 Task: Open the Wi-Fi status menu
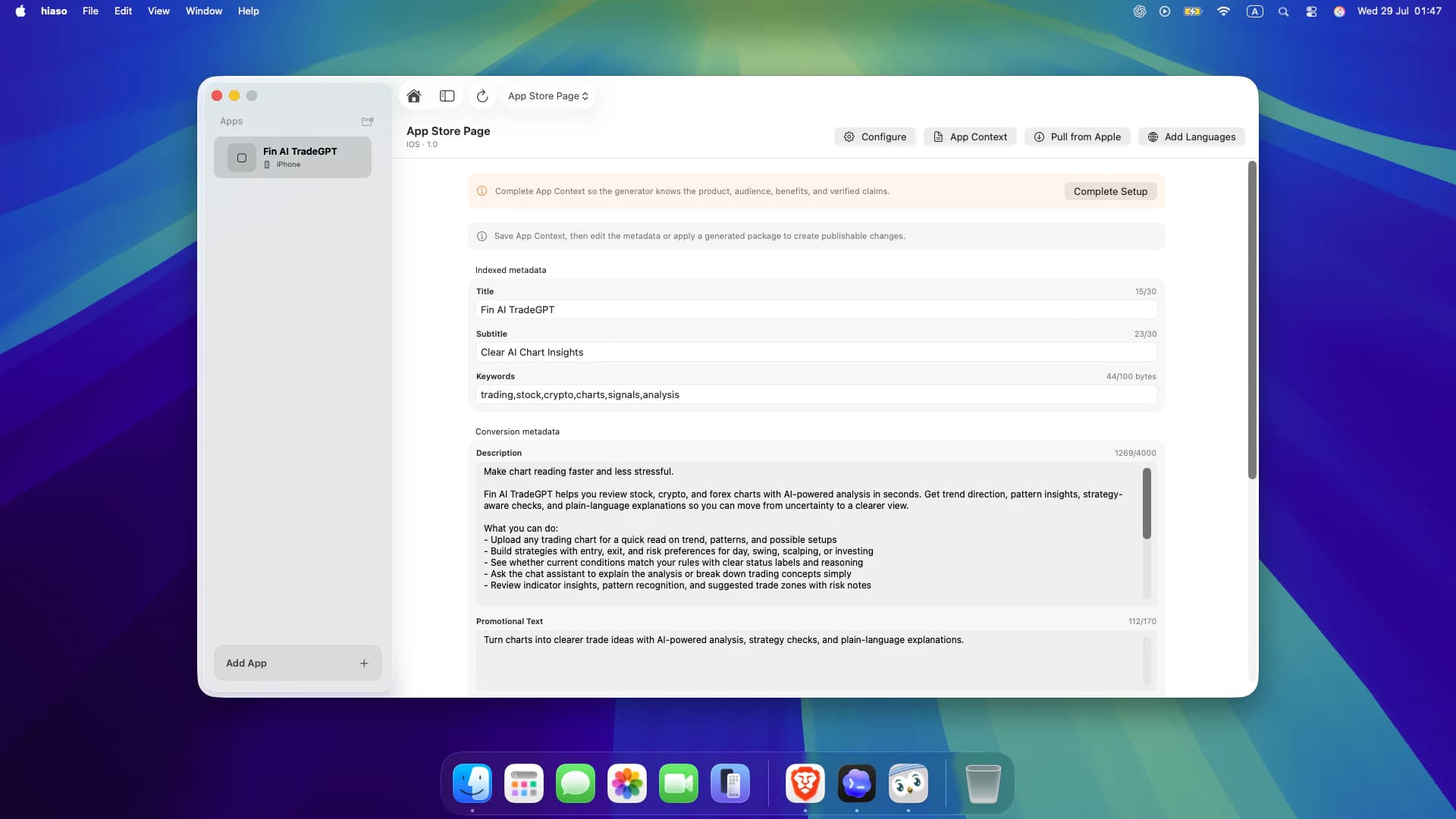1223,11
